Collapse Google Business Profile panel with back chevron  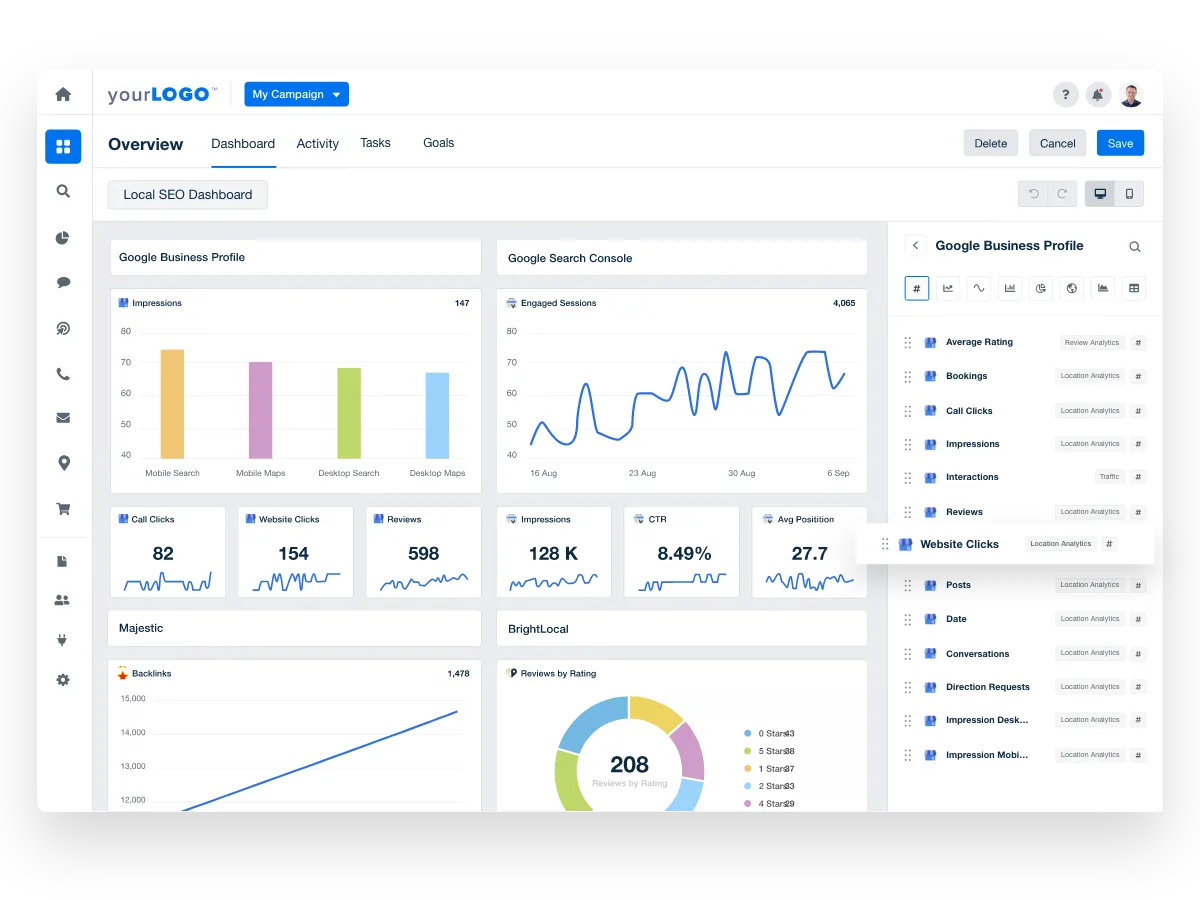pos(915,246)
